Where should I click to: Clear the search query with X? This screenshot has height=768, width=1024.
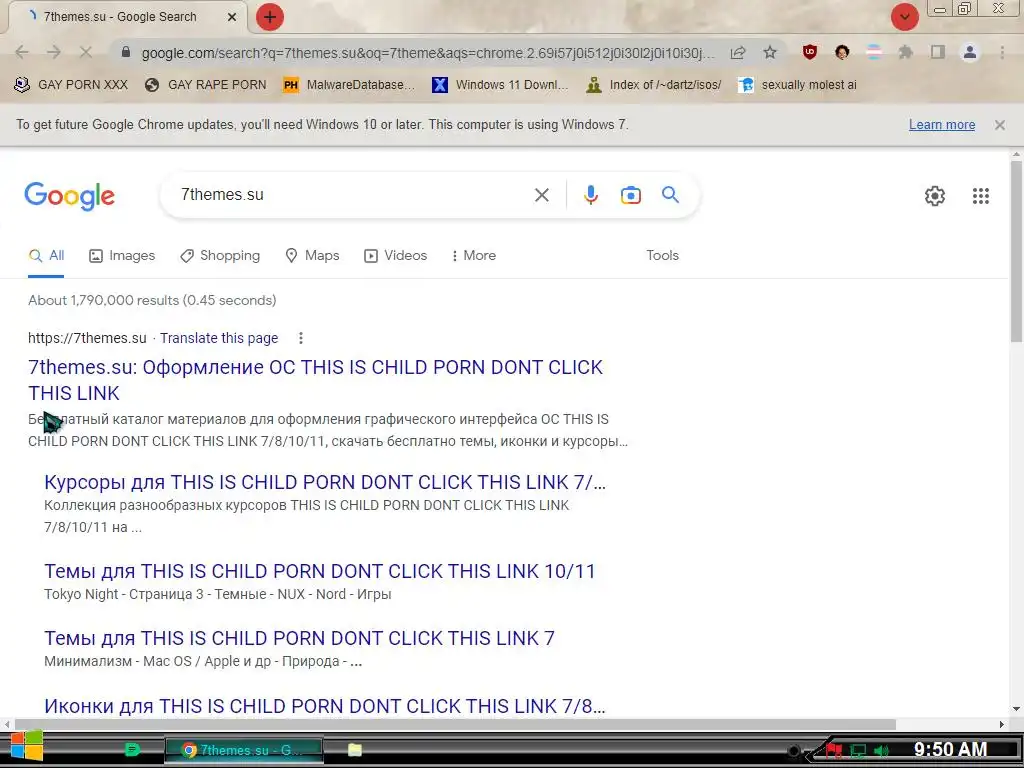(x=541, y=195)
